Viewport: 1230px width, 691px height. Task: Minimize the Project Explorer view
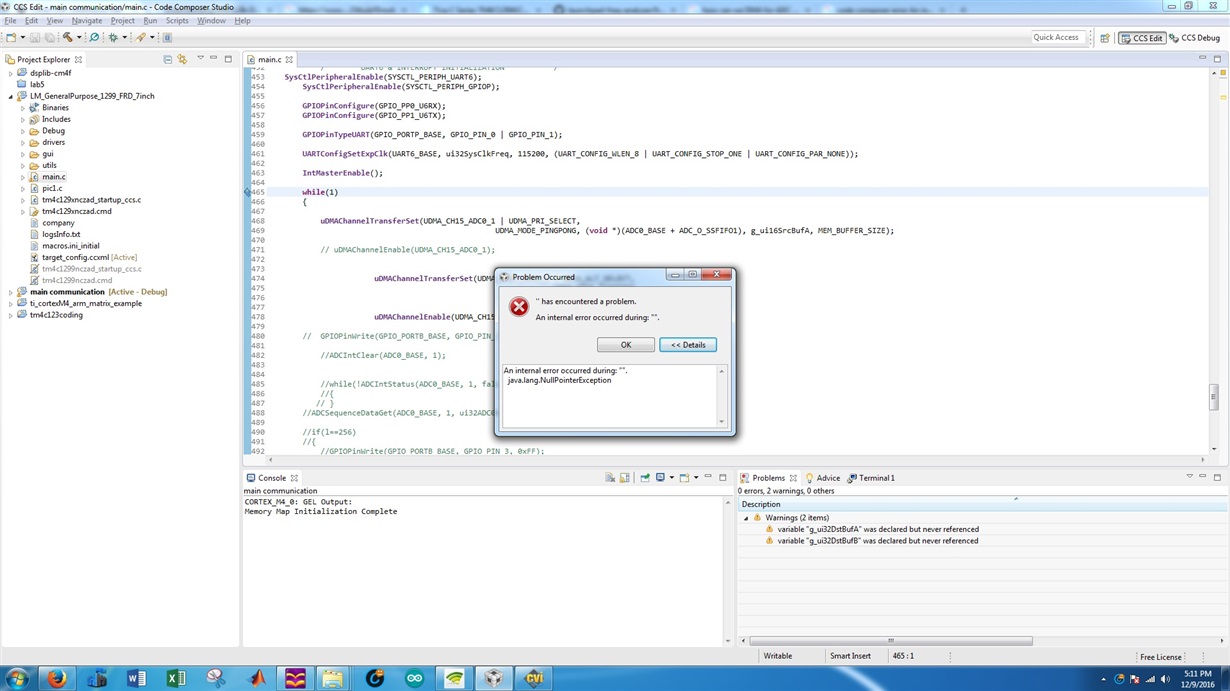pyautogui.click(x=213, y=59)
